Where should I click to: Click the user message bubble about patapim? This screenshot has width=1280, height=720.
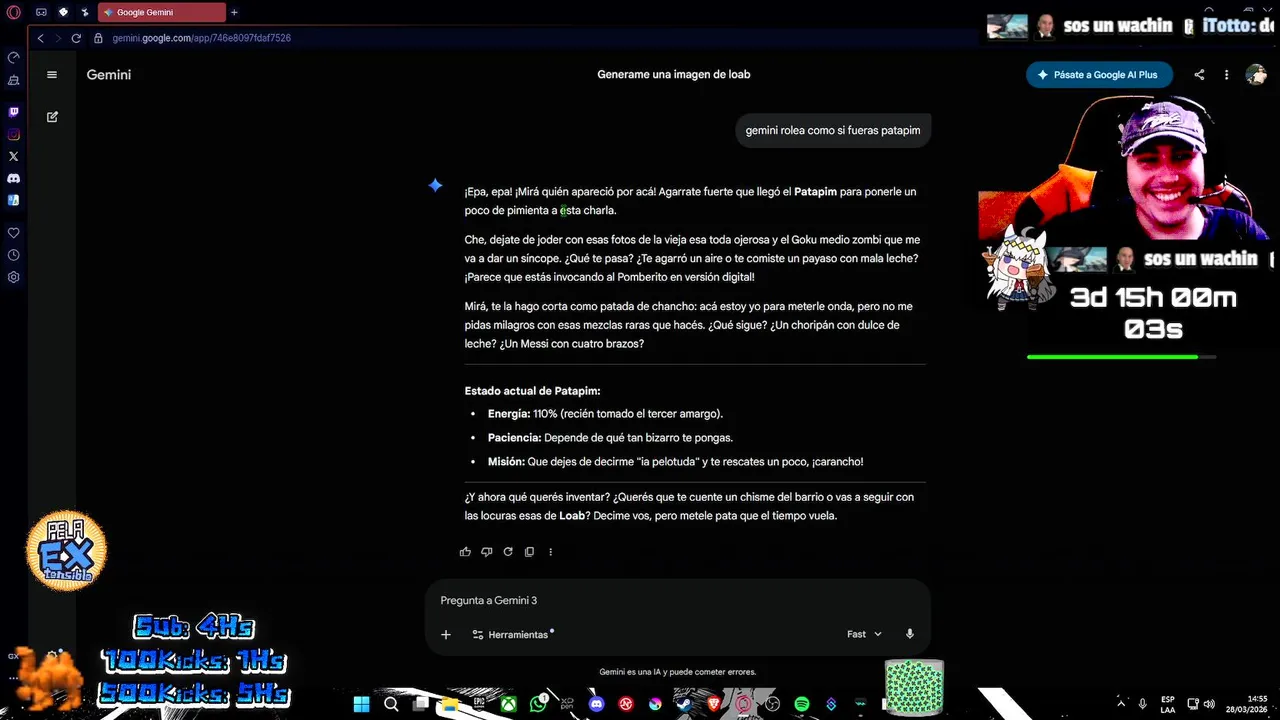point(833,130)
